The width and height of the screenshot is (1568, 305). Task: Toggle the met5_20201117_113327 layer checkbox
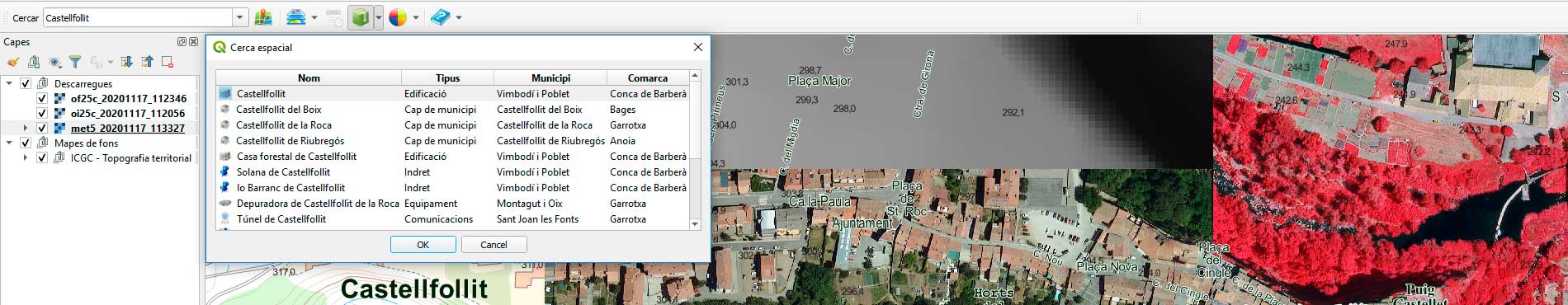42,128
